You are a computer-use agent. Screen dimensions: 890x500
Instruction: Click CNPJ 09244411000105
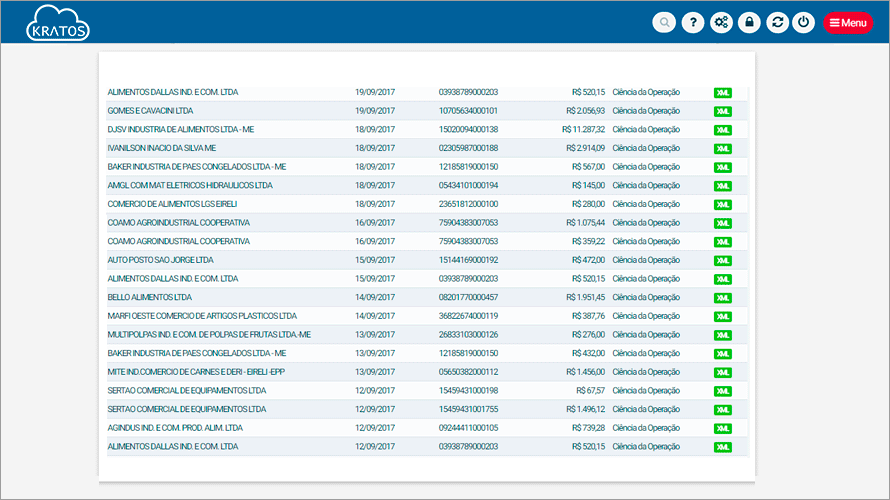click(x=468, y=428)
